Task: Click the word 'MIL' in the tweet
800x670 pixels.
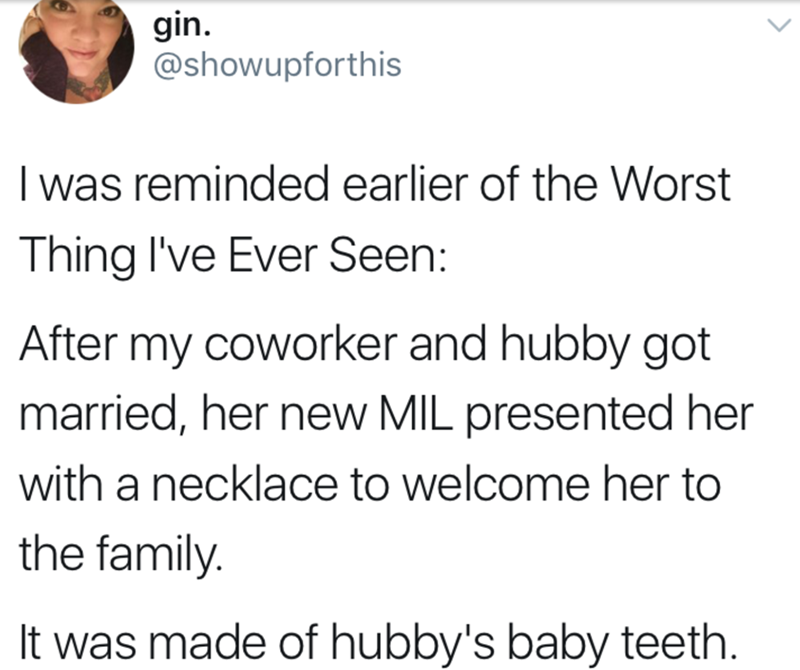Action: point(414,412)
